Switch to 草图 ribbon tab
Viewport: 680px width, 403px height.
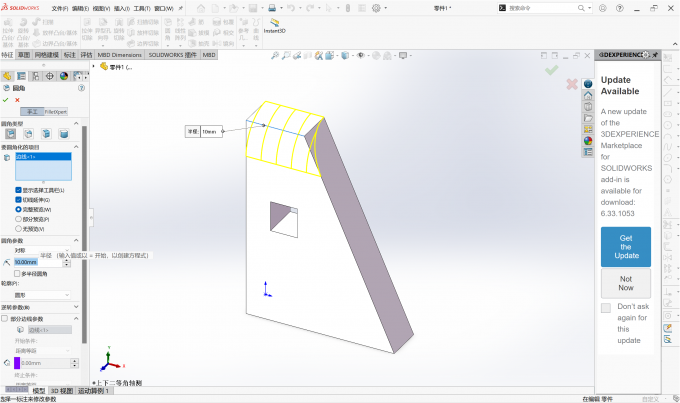pos(24,55)
